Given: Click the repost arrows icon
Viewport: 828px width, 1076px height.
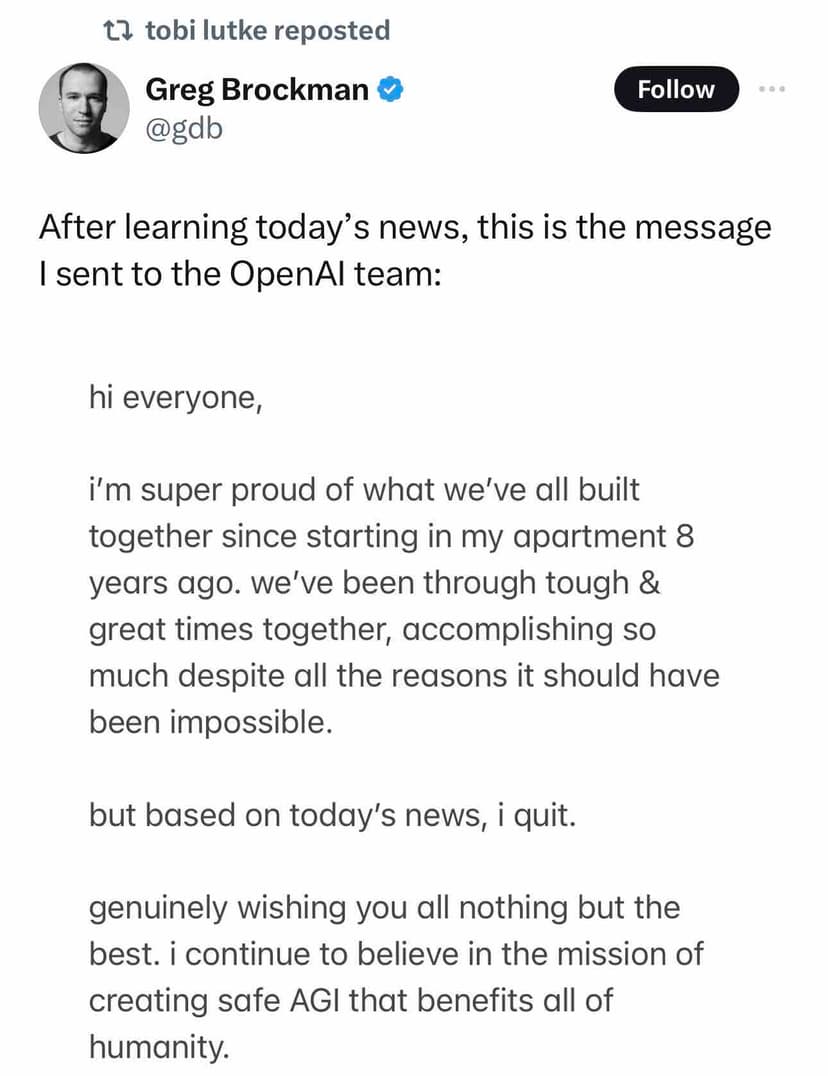Looking at the screenshot, I should tap(119, 30).
